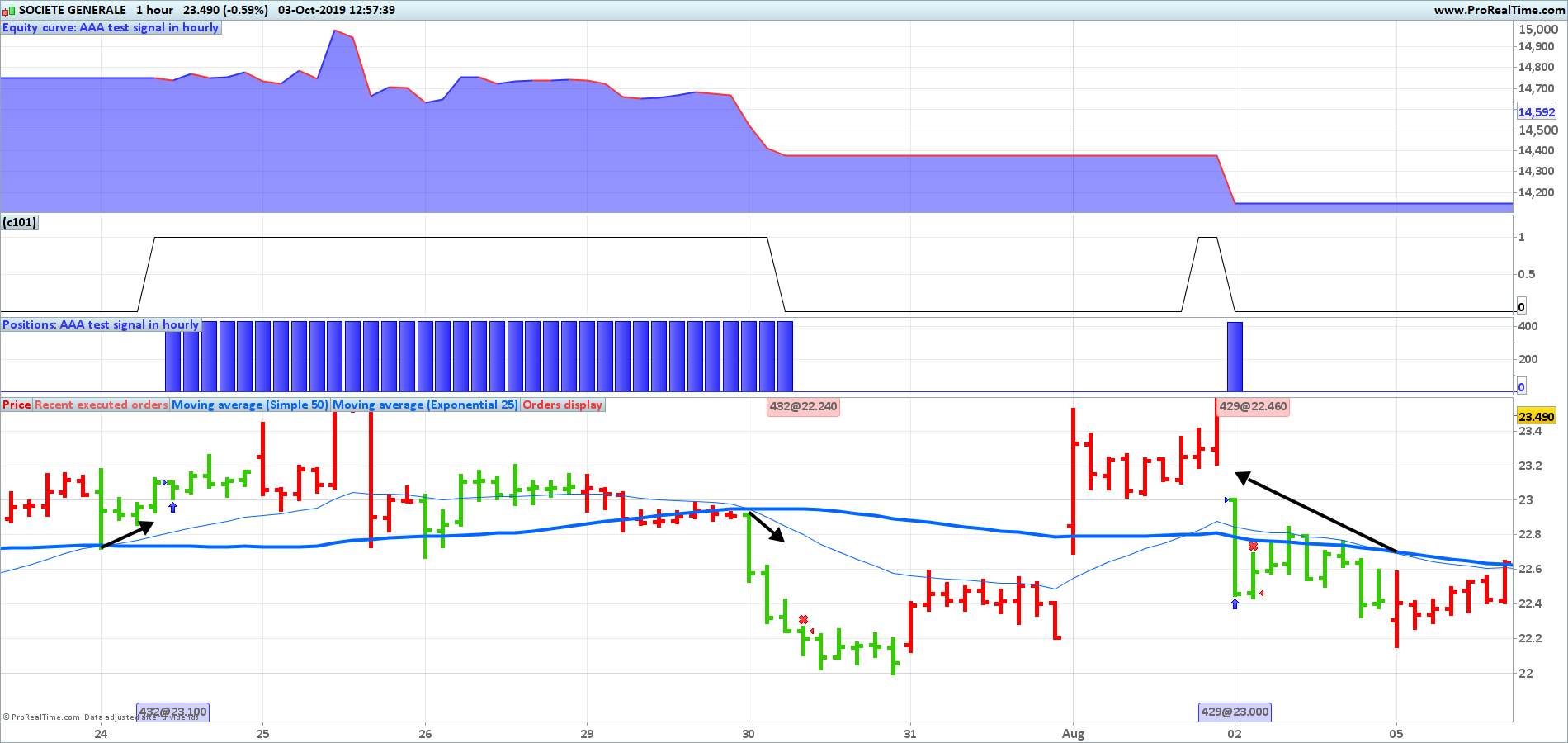The height and width of the screenshot is (743, 1568).
Task: Click the candlestick chart icon beside SOCIETE GENERALE
Action: (x=8, y=11)
